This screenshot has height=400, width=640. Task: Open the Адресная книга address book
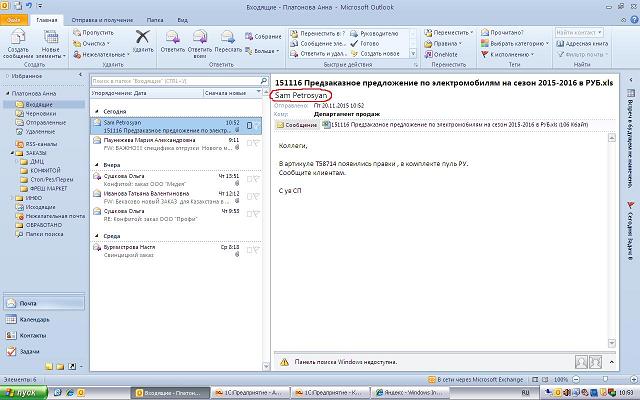[582, 43]
